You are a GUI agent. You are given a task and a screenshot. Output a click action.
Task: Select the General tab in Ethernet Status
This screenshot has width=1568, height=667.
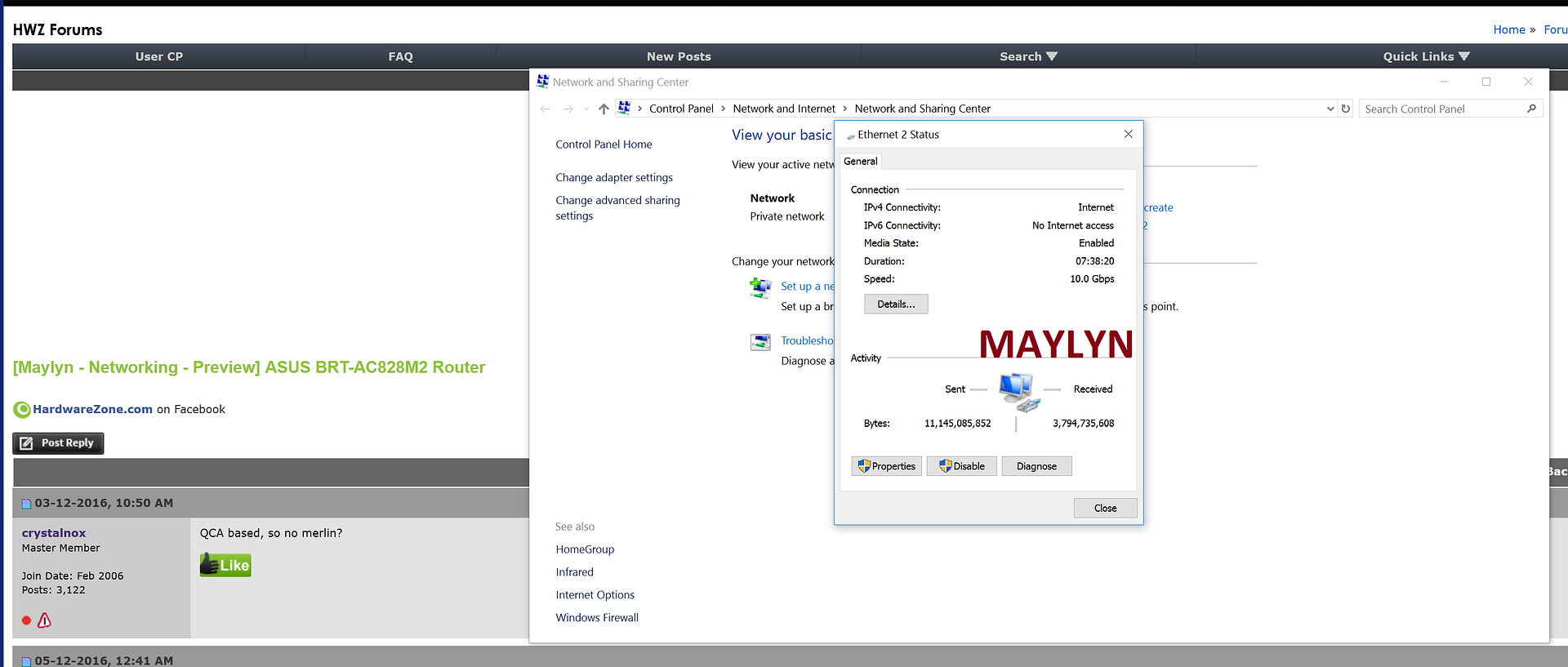860,161
